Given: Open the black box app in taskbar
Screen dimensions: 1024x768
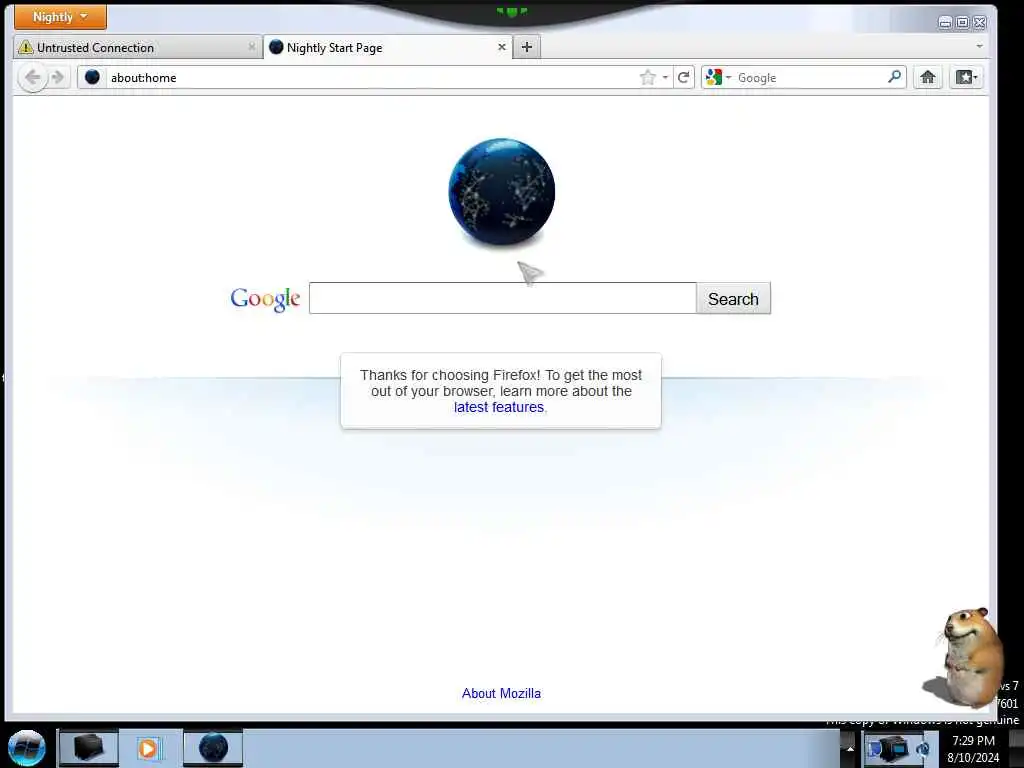Looking at the screenshot, I should pyautogui.click(x=89, y=748).
